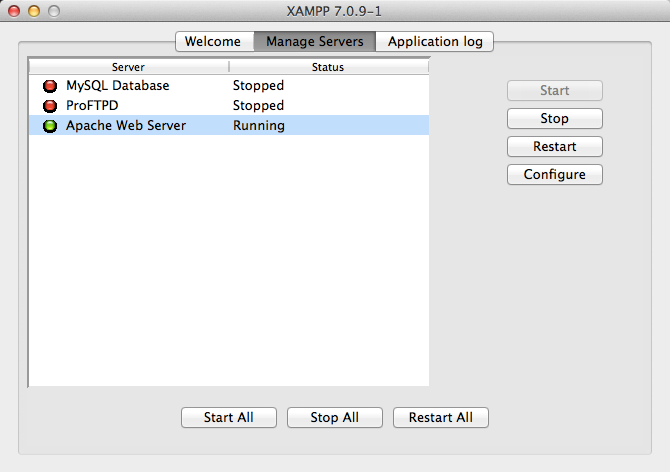Screen dimensions: 670x472
Task: Sort by the Server column header
Action: tap(129, 67)
